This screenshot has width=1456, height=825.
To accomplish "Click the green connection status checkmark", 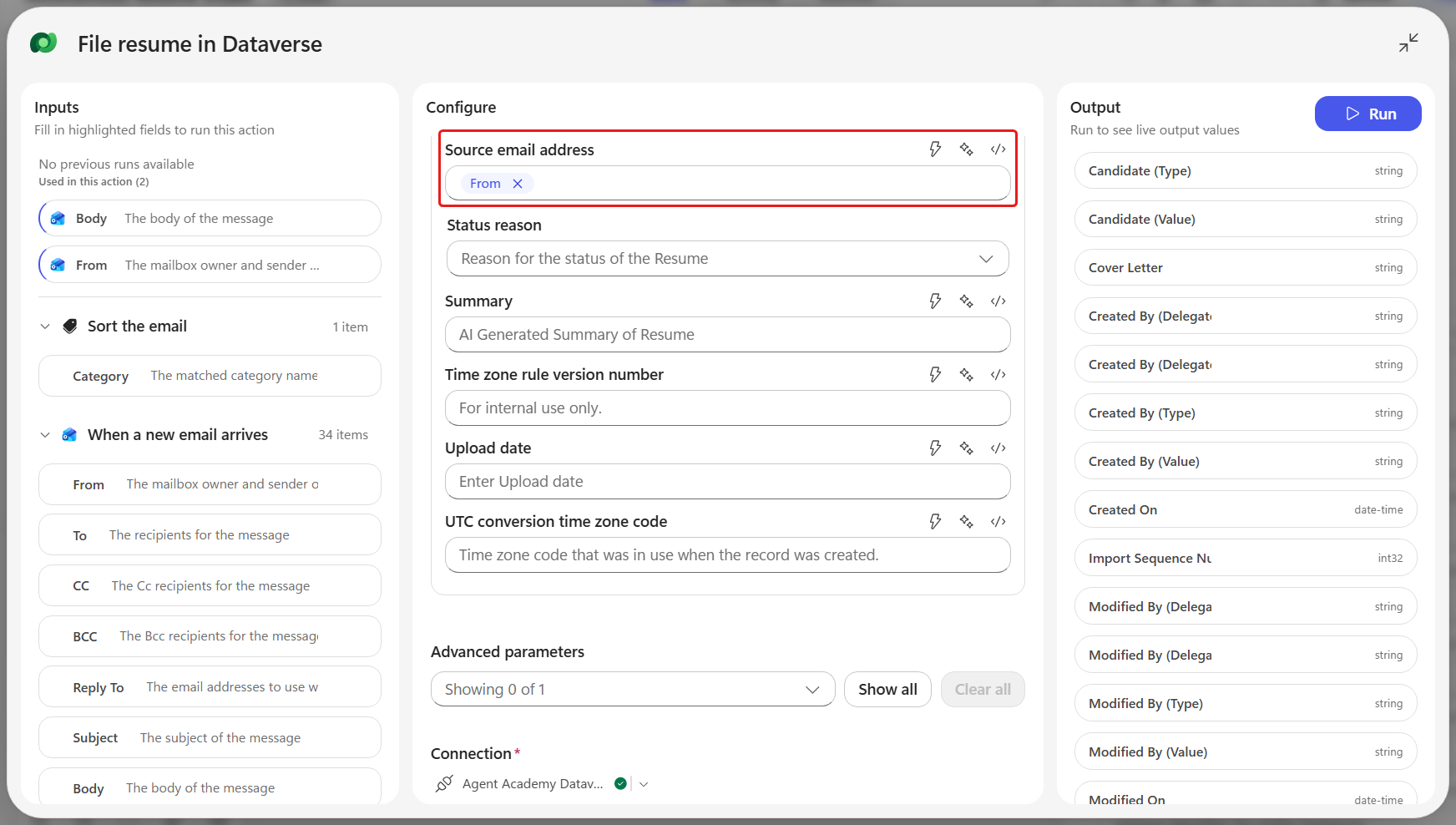I will tap(620, 783).
